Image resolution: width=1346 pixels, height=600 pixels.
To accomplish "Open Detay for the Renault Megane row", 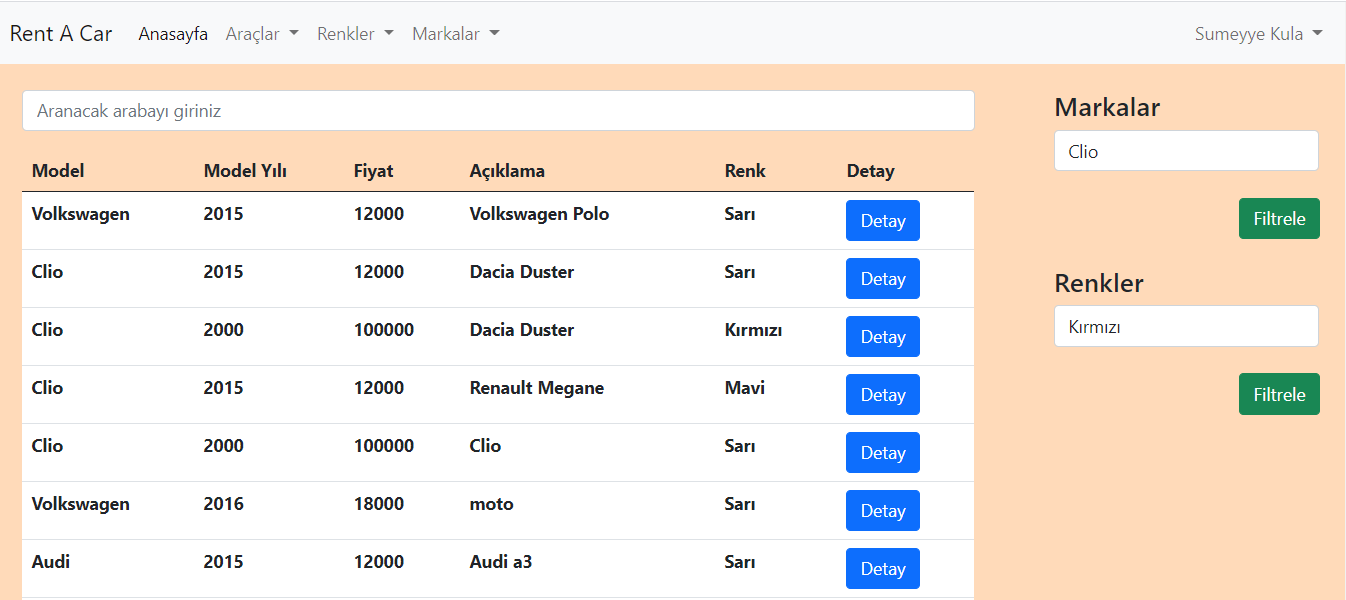I will click(x=882, y=394).
